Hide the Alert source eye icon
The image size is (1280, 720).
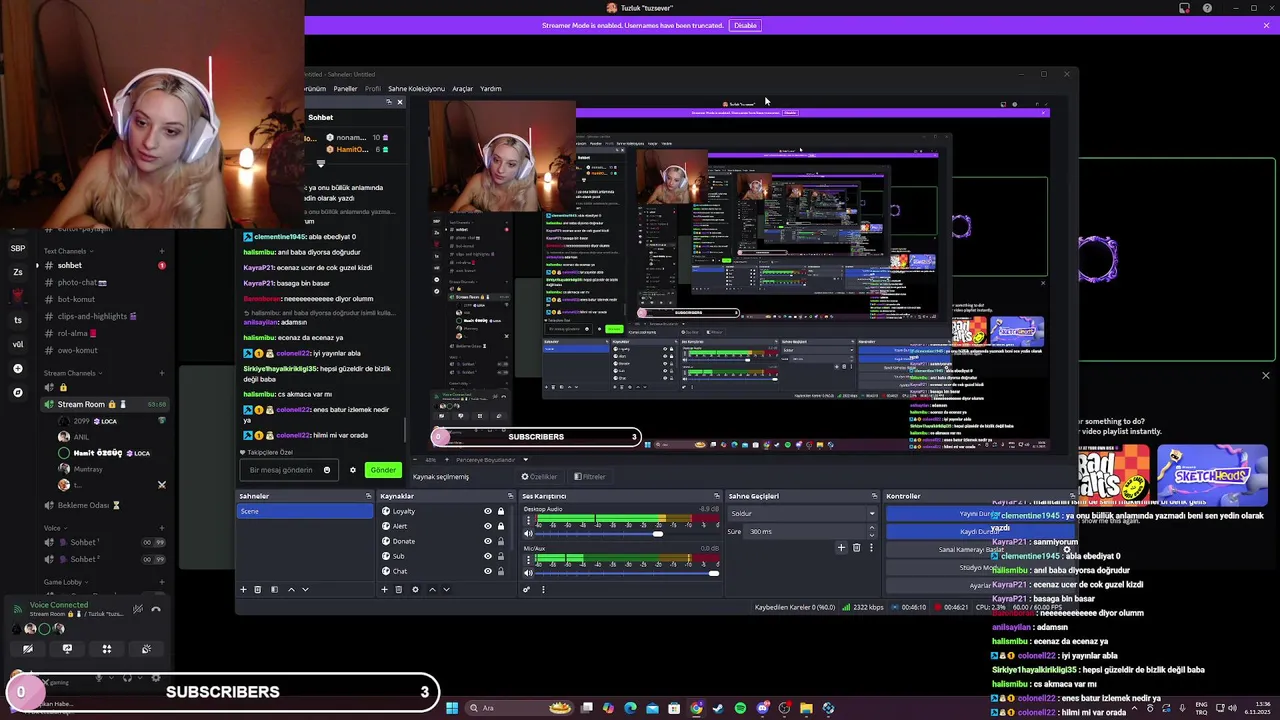488,526
